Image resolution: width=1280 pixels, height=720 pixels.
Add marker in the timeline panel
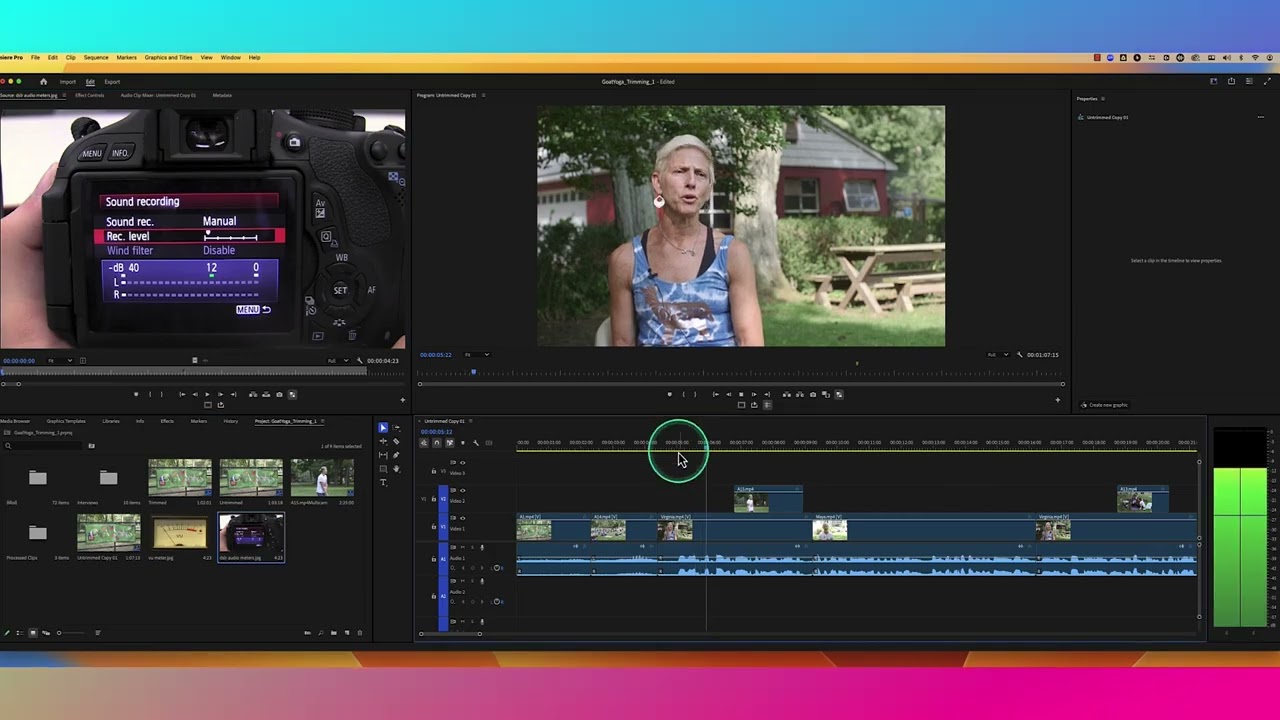(x=463, y=443)
